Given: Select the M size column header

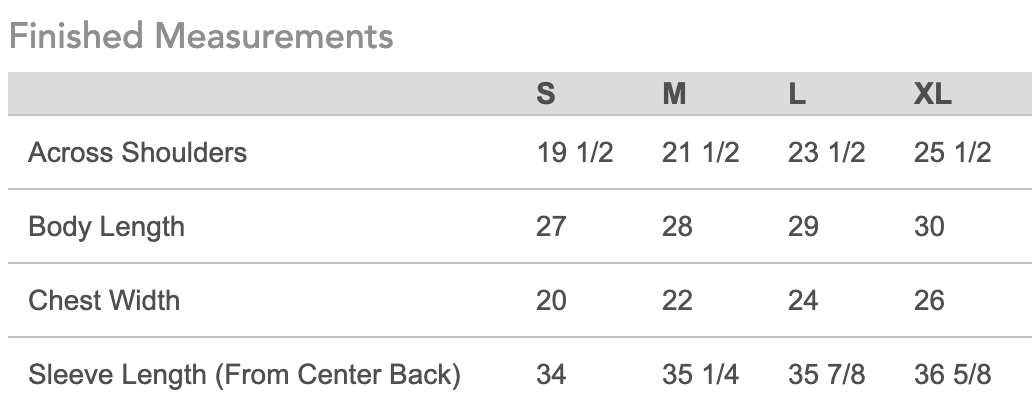Looking at the screenshot, I should 674,94.
